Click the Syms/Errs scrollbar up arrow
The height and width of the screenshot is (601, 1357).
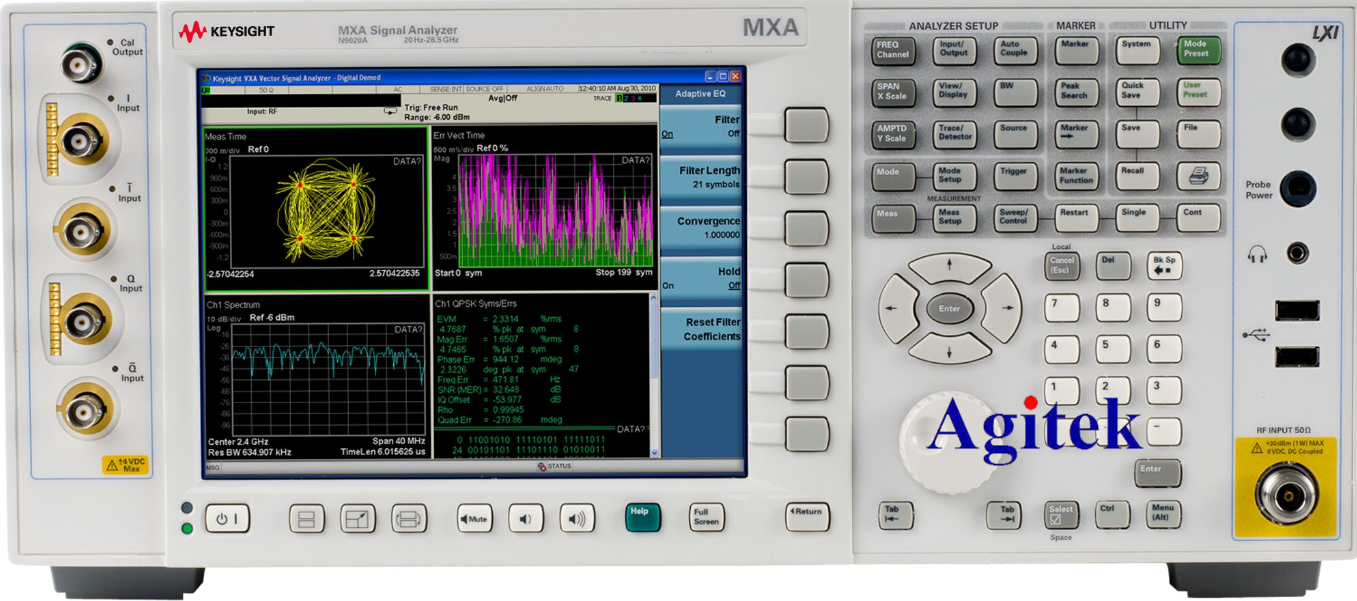pos(654,299)
